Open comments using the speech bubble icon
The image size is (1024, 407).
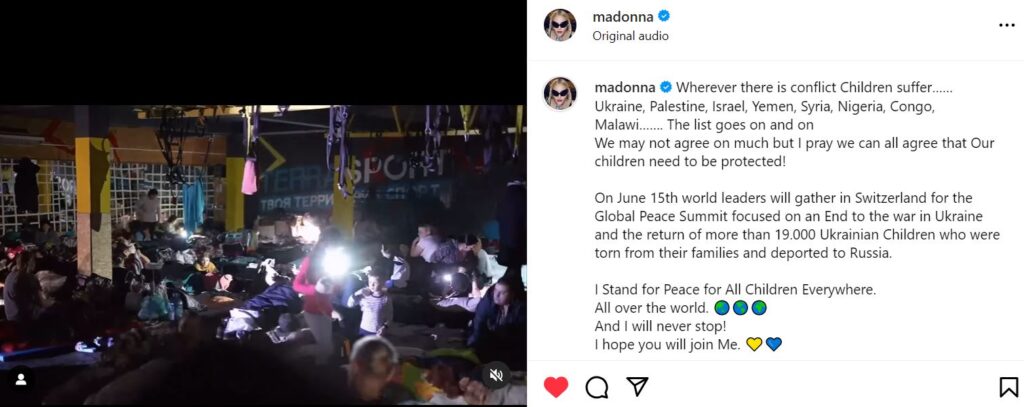pyautogui.click(x=596, y=387)
